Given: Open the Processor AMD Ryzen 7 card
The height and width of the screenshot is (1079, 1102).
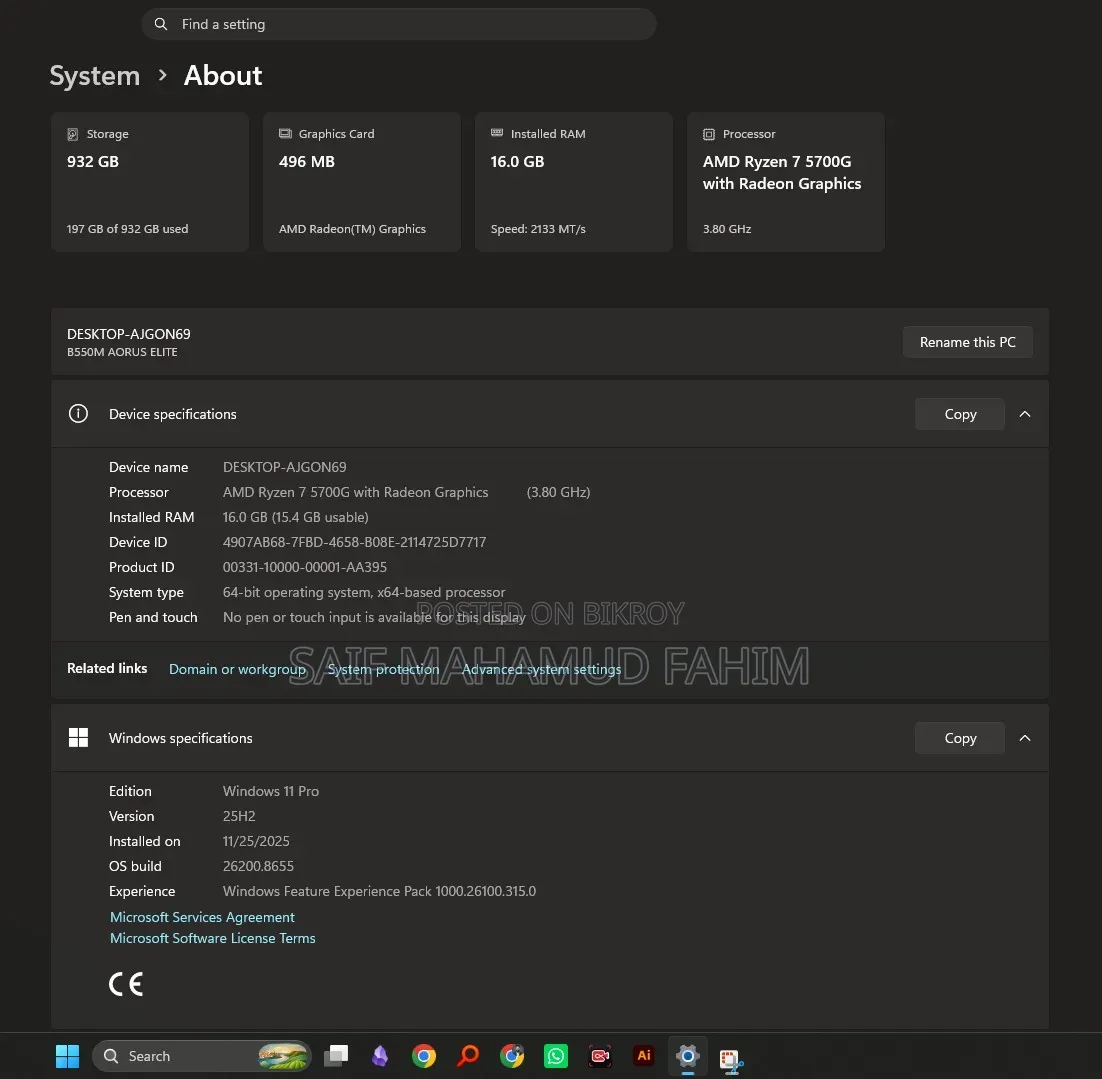Looking at the screenshot, I should [786, 181].
